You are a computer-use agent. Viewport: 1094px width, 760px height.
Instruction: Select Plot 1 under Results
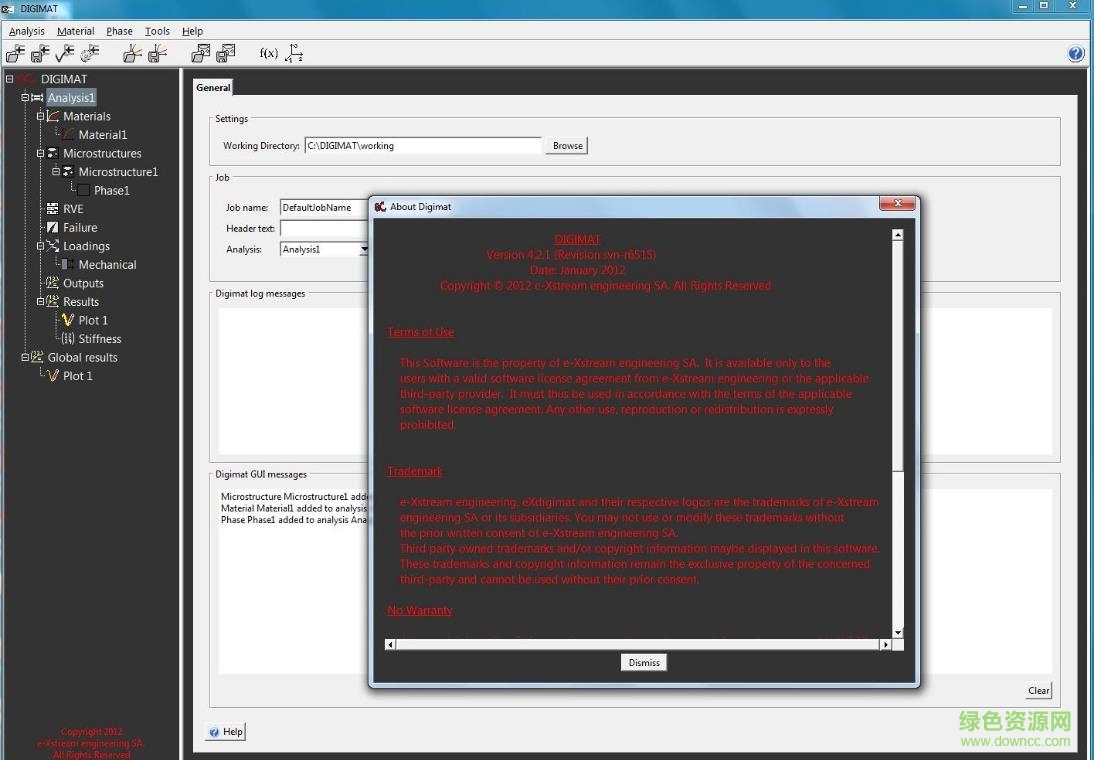(x=93, y=320)
